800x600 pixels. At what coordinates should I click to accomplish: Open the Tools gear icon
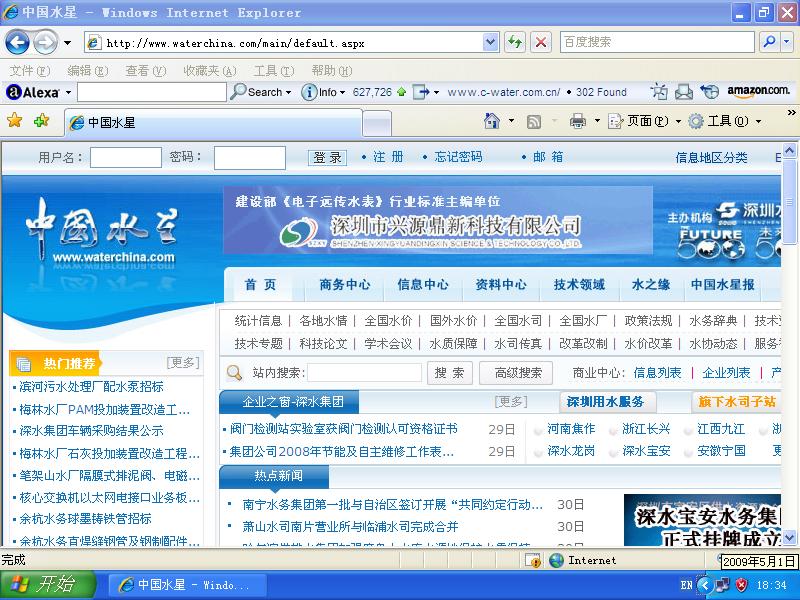click(x=696, y=121)
